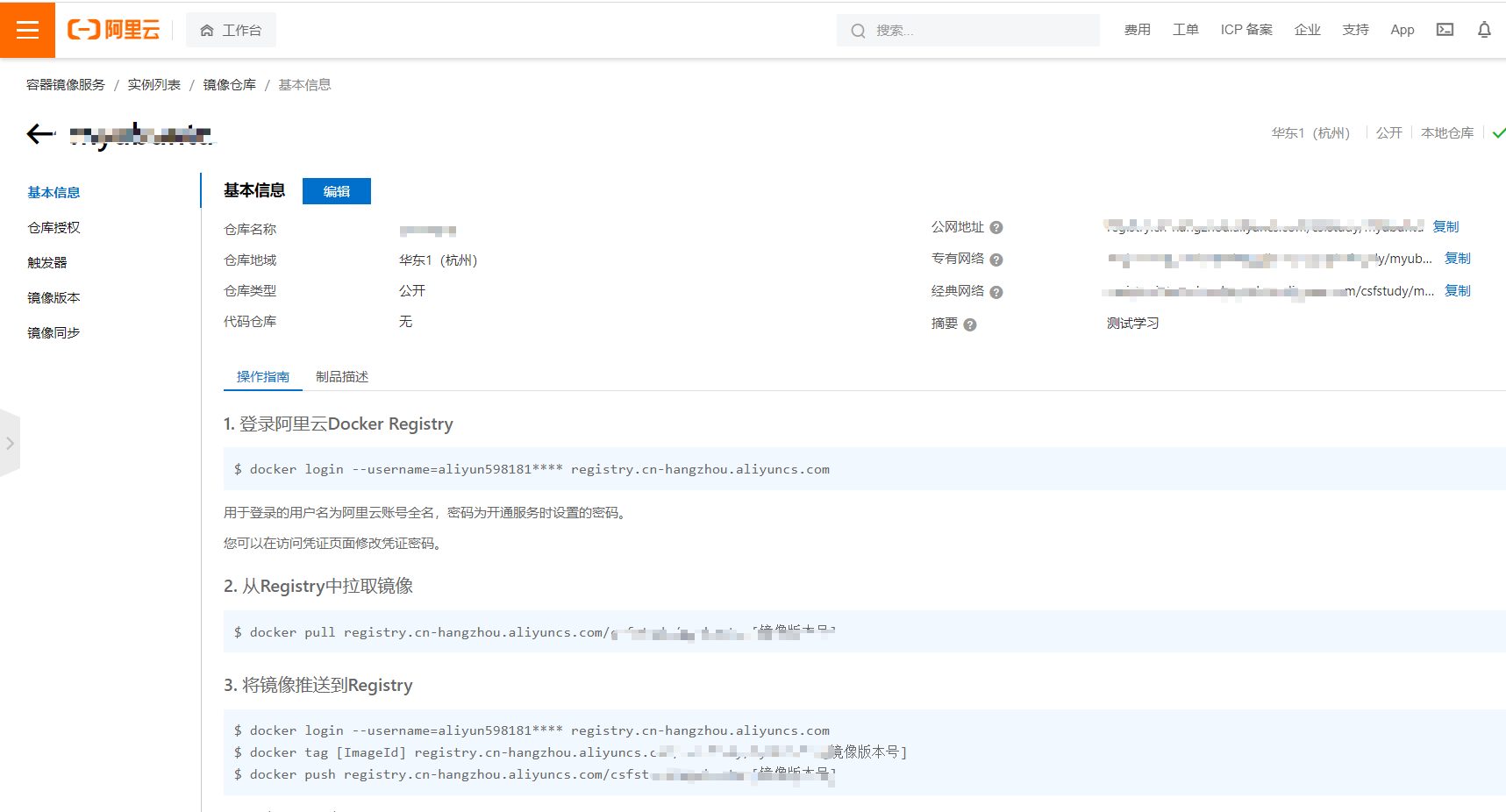Focus the top search field

pyautogui.click(x=967, y=30)
